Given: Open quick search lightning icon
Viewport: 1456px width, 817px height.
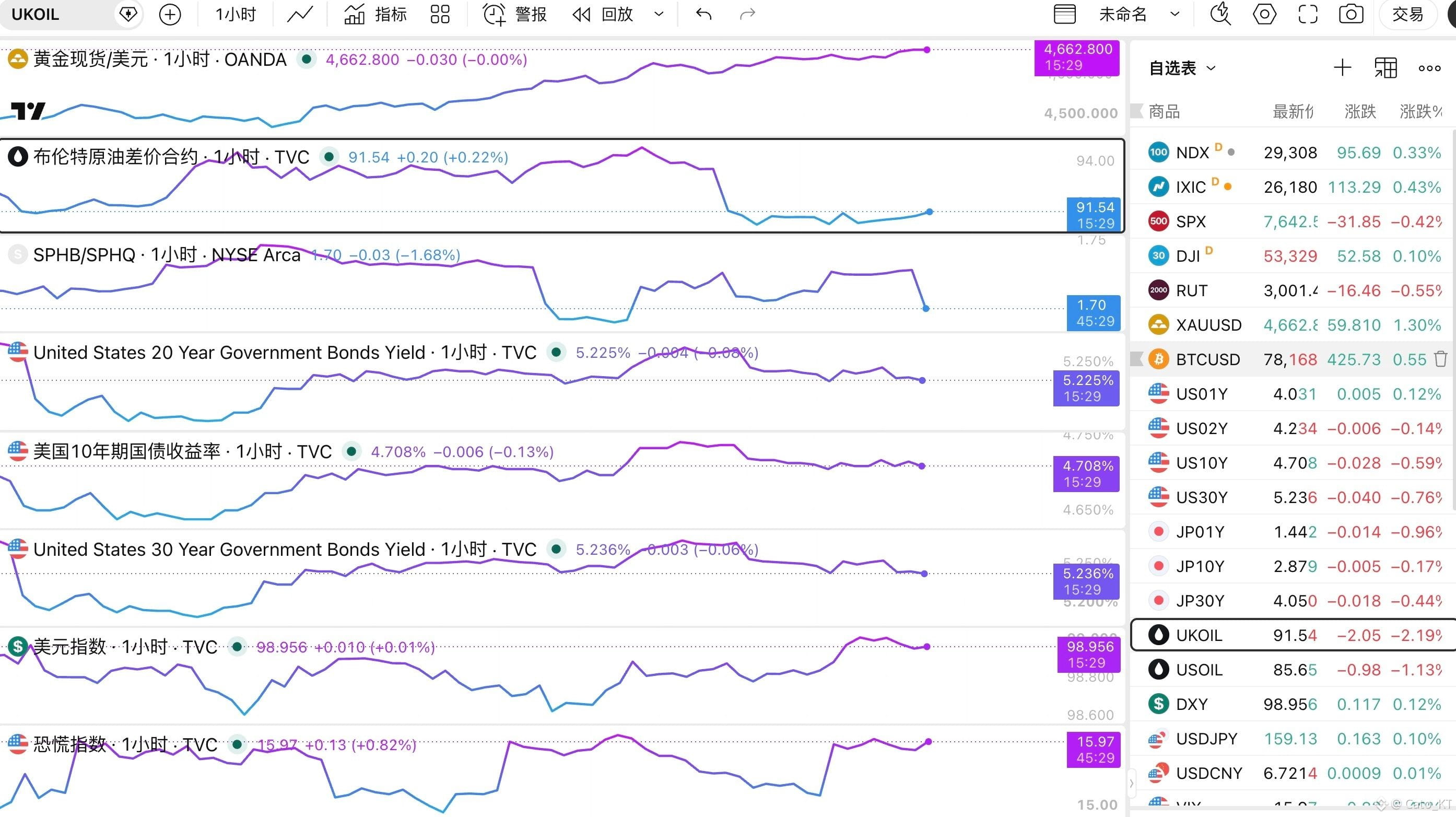Looking at the screenshot, I should click(1220, 15).
